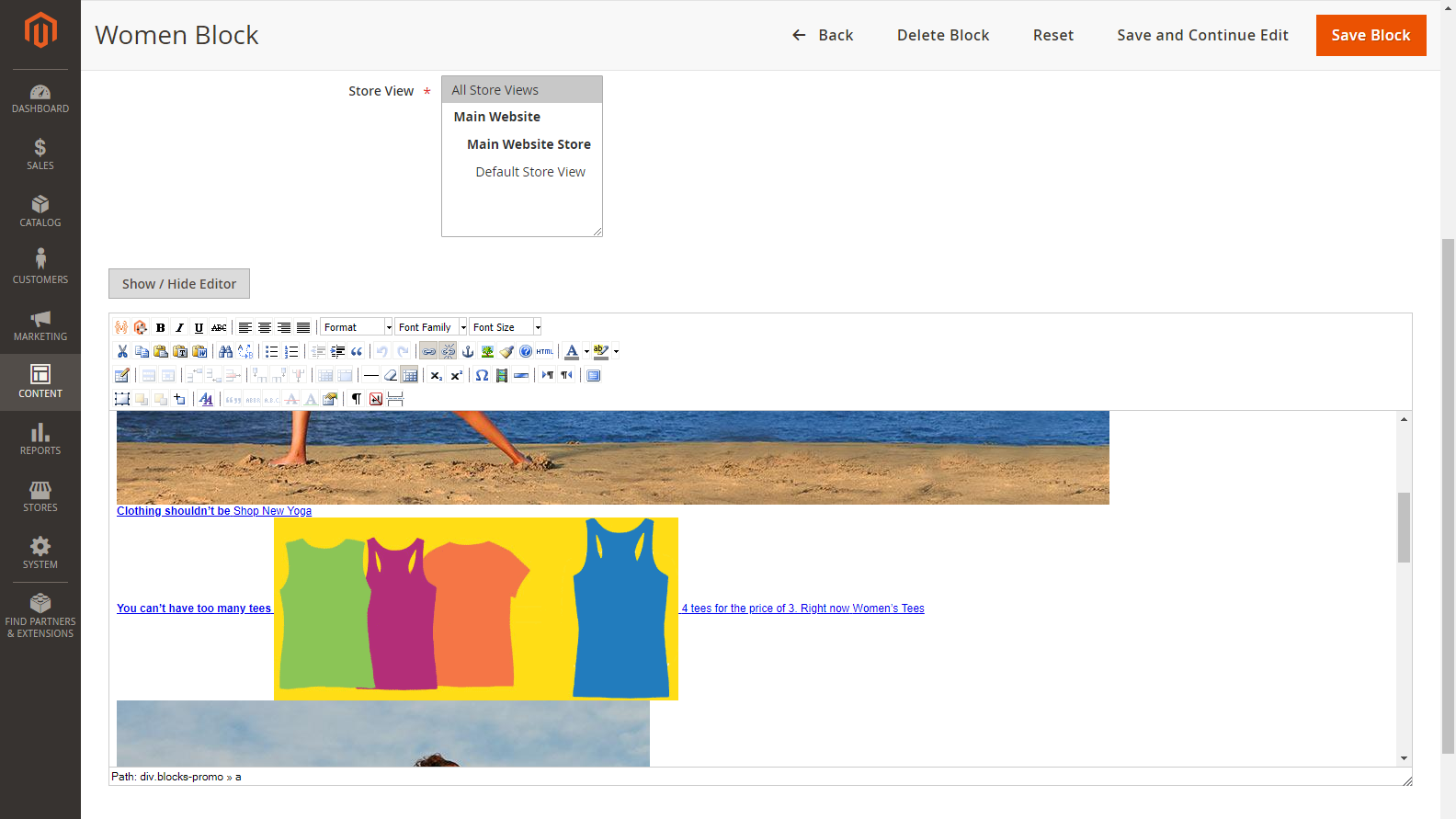The height and width of the screenshot is (819, 1456).
Task: Open the HTML source editor
Action: (545, 351)
